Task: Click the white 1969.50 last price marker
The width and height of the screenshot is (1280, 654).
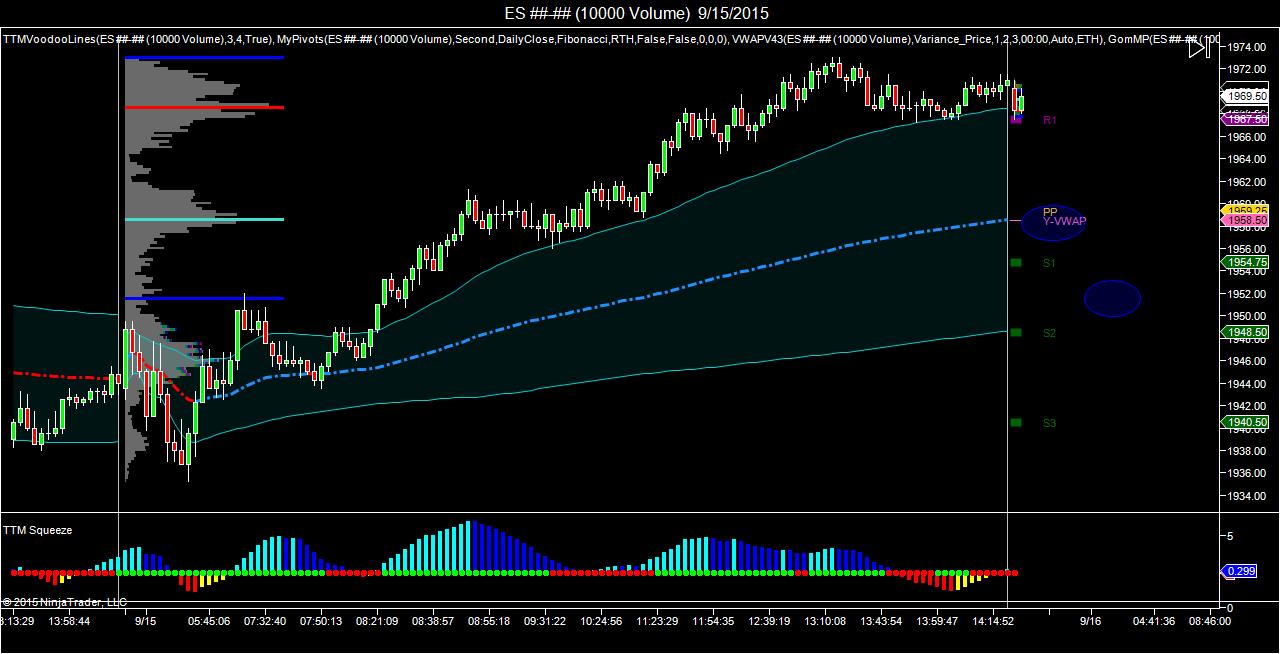Action: point(1244,96)
